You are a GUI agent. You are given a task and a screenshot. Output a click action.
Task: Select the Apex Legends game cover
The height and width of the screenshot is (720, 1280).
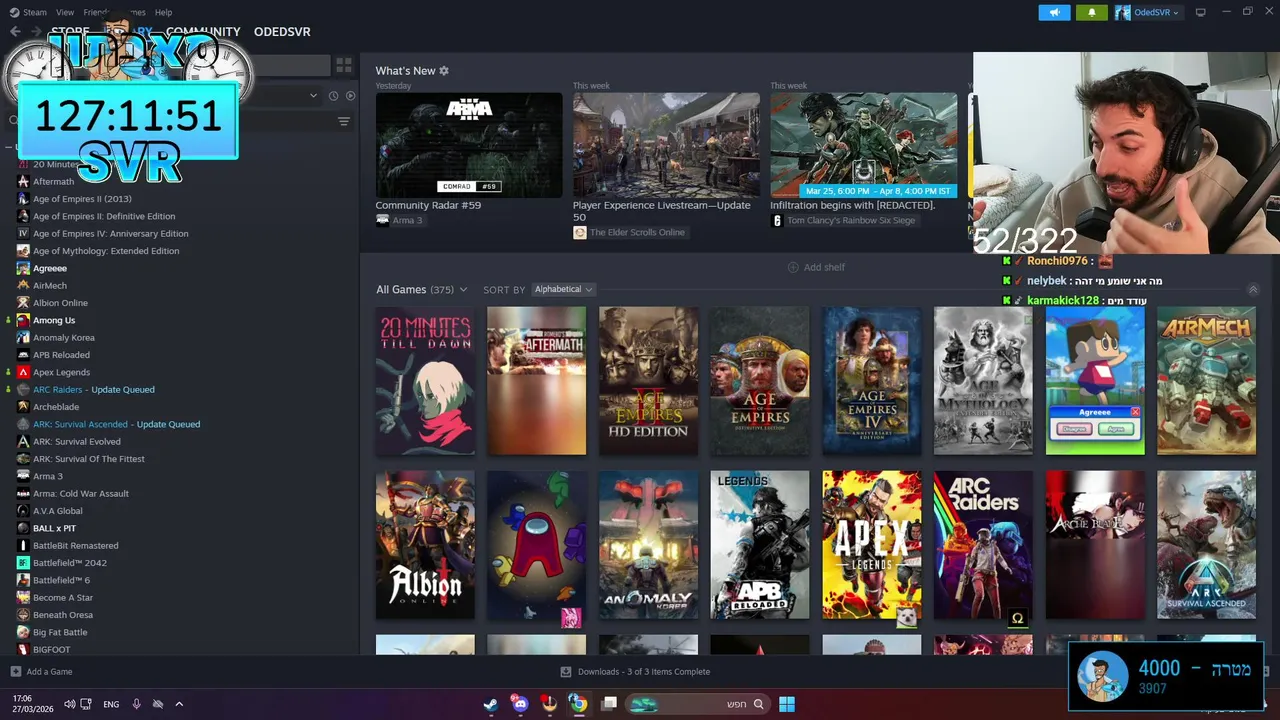(872, 545)
